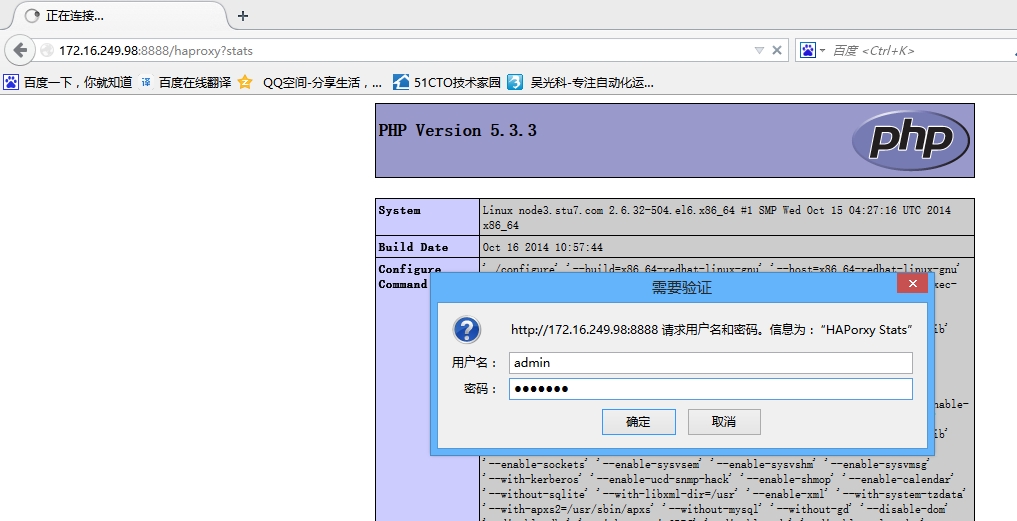Confirm login with 确定 button
This screenshot has width=1017, height=521.
point(638,422)
